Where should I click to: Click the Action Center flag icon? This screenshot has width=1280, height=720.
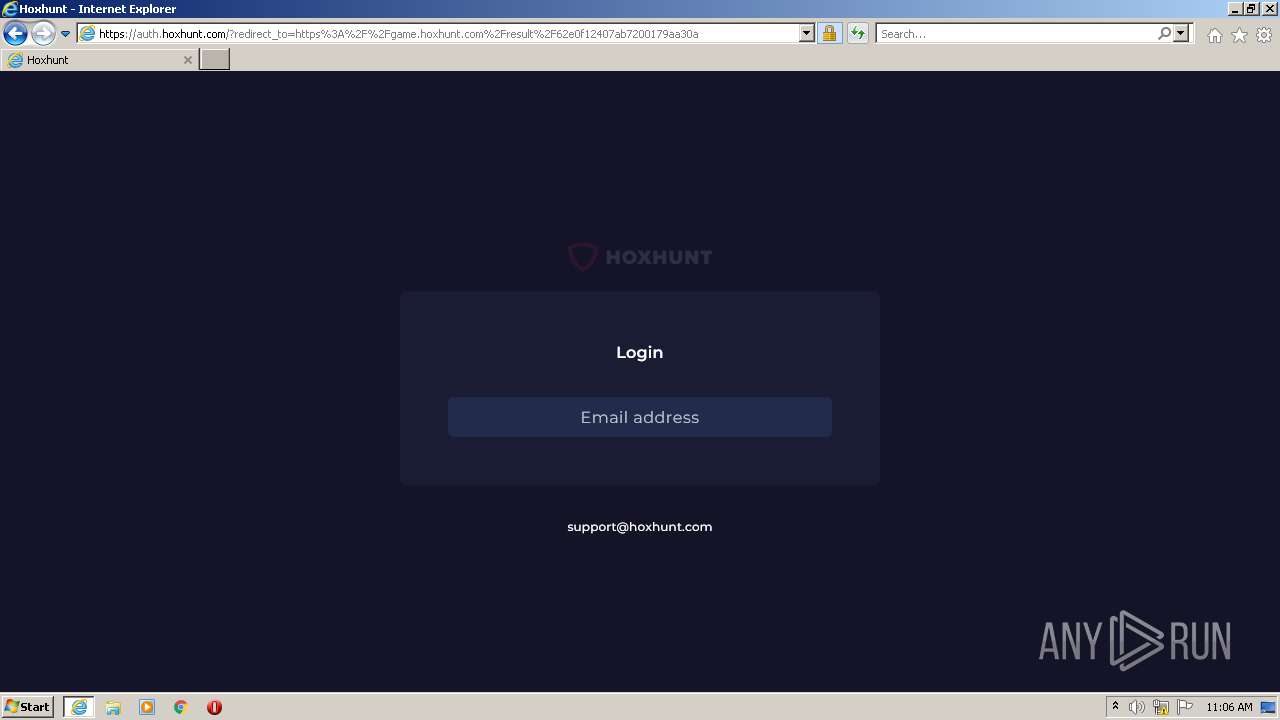[1185, 707]
